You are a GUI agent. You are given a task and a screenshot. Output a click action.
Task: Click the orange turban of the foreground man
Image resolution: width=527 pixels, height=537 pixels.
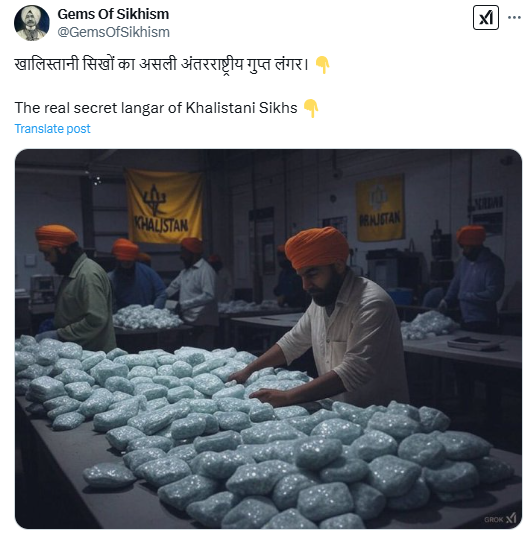[x=317, y=247]
